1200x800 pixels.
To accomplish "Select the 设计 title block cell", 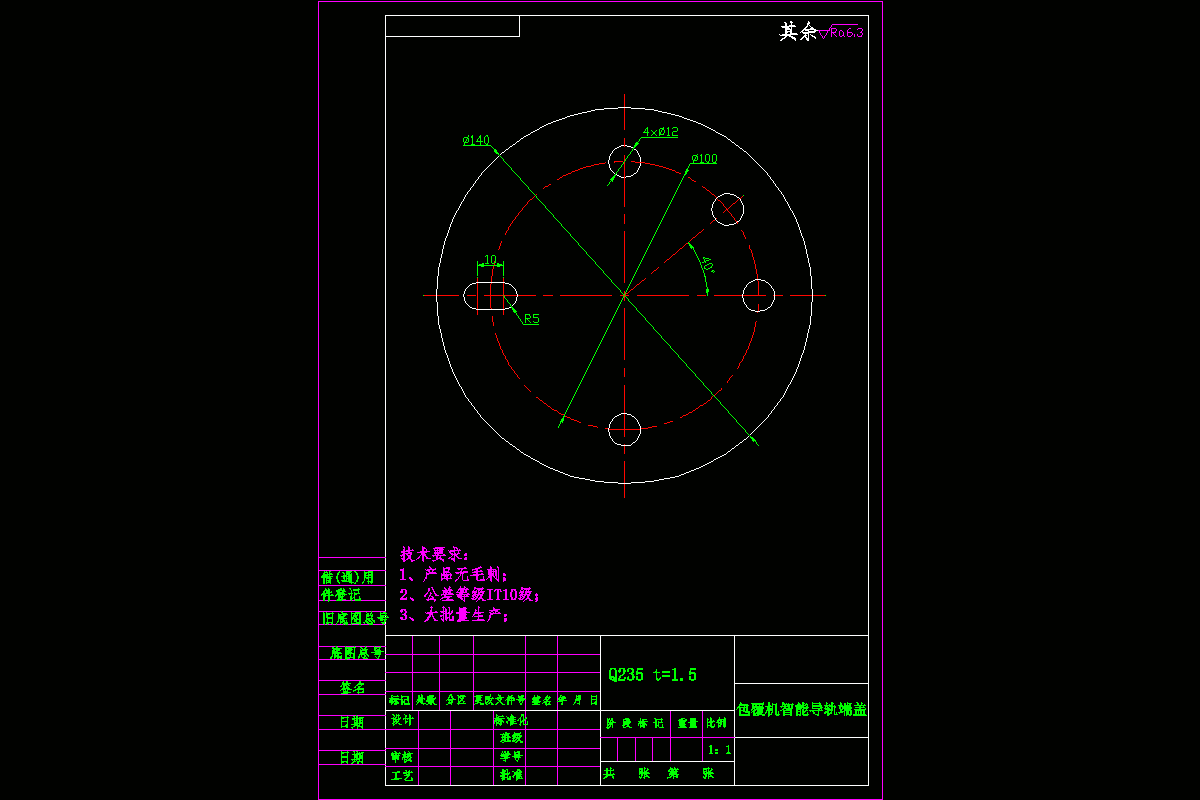I will 402,720.
